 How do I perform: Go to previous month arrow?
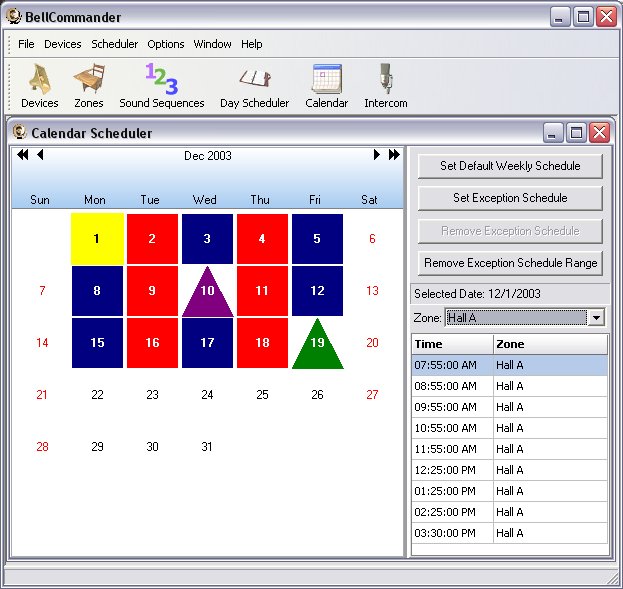tap(40, 155)
